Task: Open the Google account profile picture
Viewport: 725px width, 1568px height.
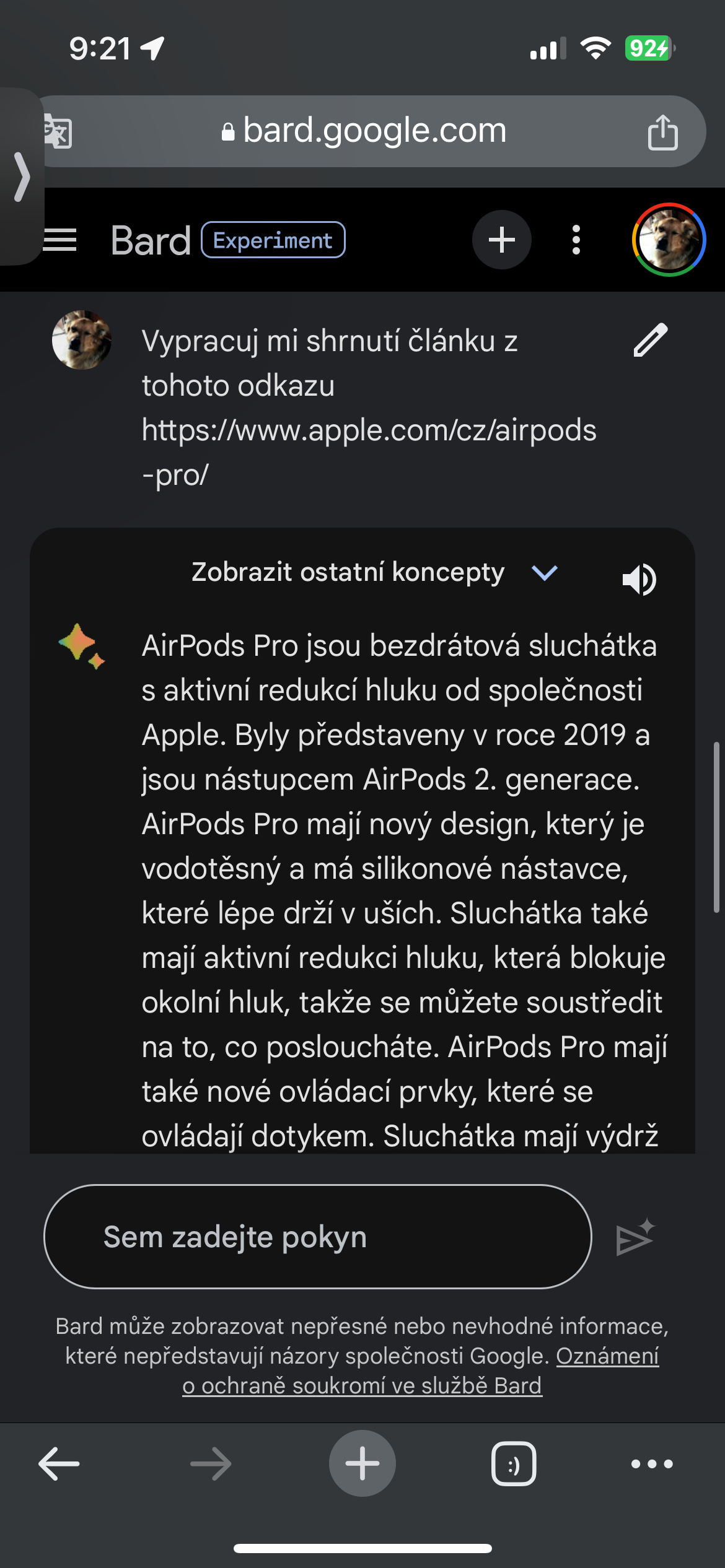Action: click(669, 240)
